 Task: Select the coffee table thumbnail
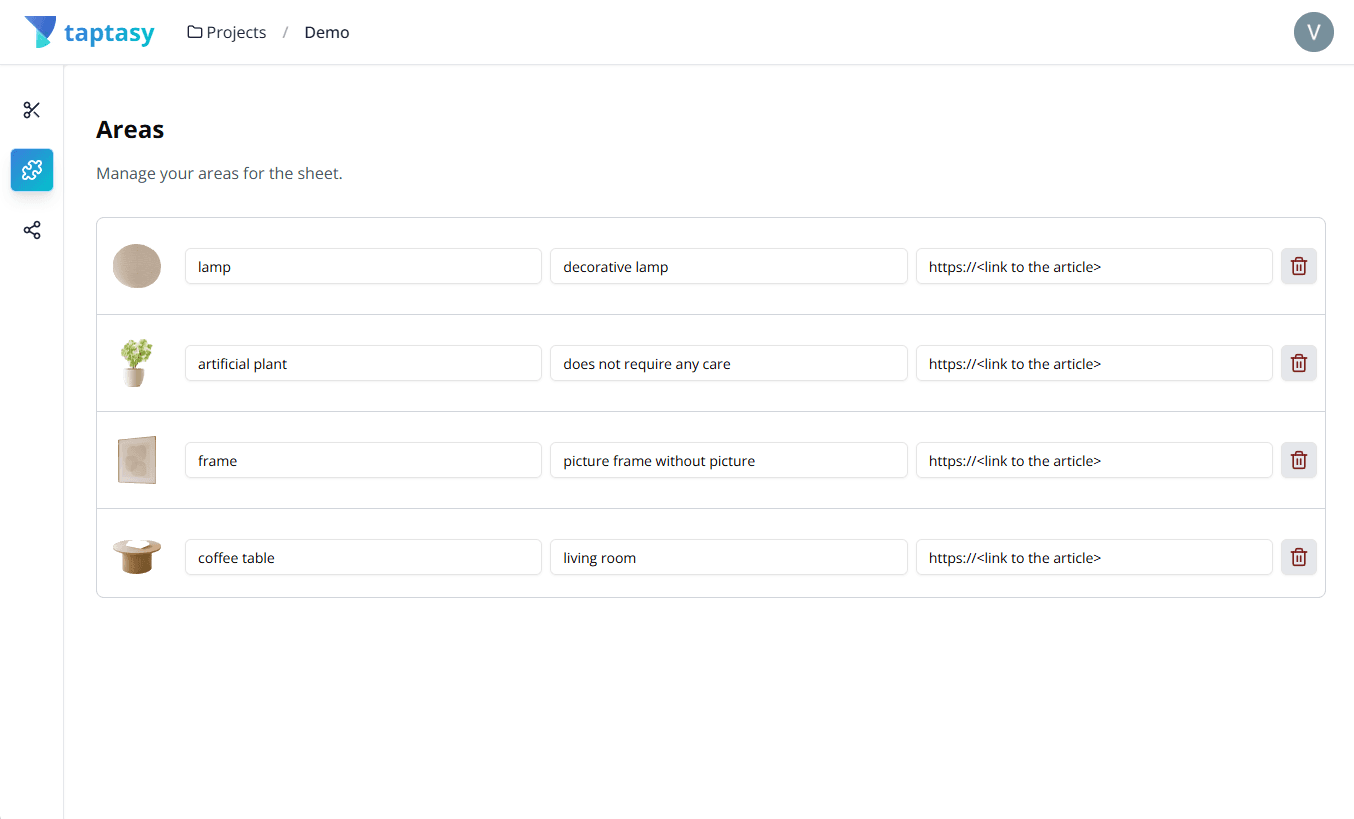pyautogui.click(x=136, y=557)
